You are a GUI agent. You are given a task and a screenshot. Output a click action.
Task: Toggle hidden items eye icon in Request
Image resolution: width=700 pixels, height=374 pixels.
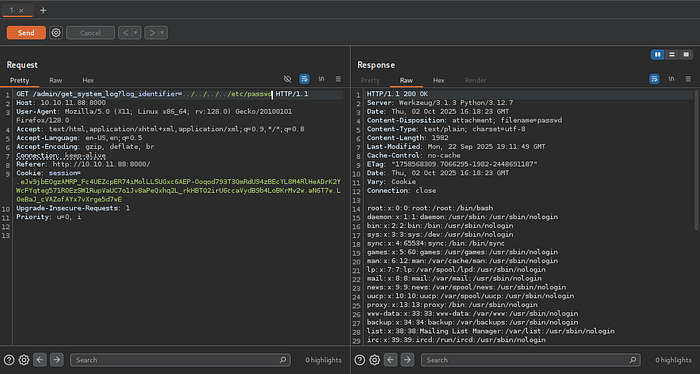click(x=288, y=79)
